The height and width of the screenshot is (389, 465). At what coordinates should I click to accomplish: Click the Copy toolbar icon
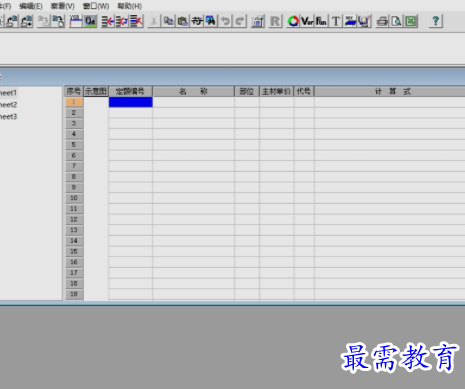(x=168, y=21)
